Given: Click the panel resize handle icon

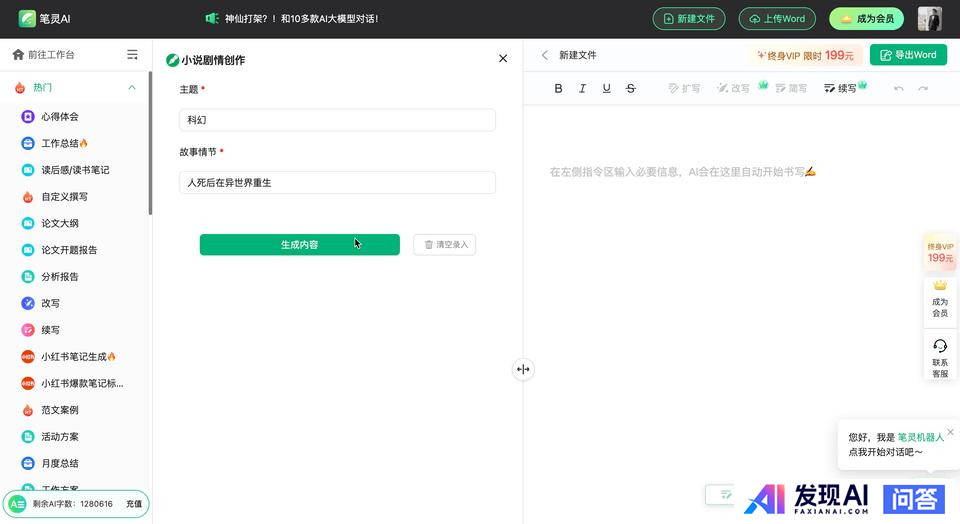Looking at the screenshot, I should tap(523, 369).
